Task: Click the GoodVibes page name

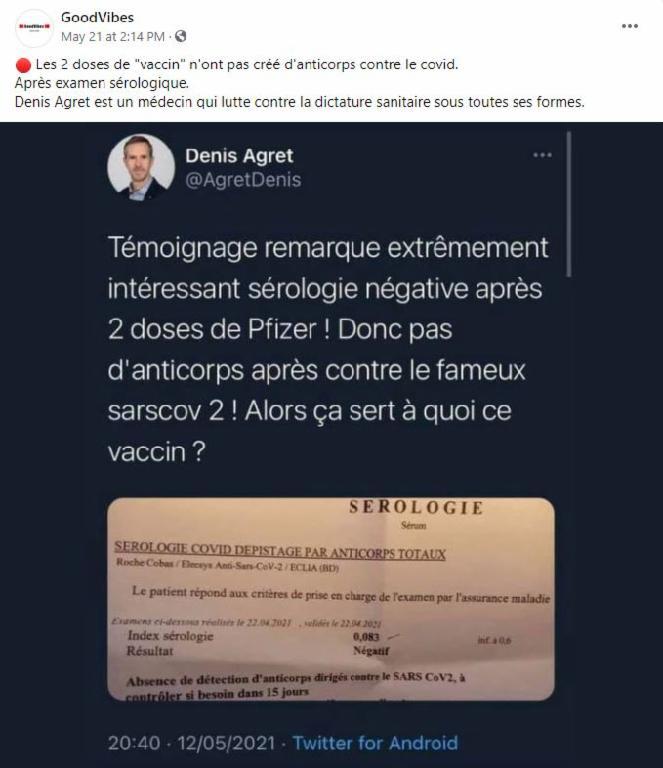Action: (x=97, y=17)
